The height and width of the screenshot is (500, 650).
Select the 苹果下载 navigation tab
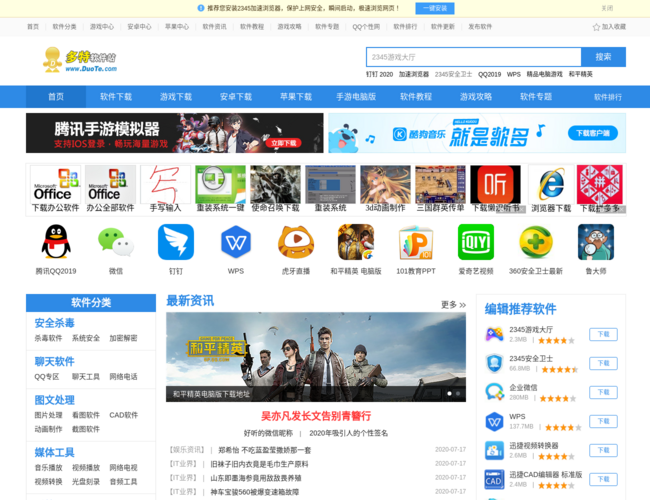pos(296,97)
